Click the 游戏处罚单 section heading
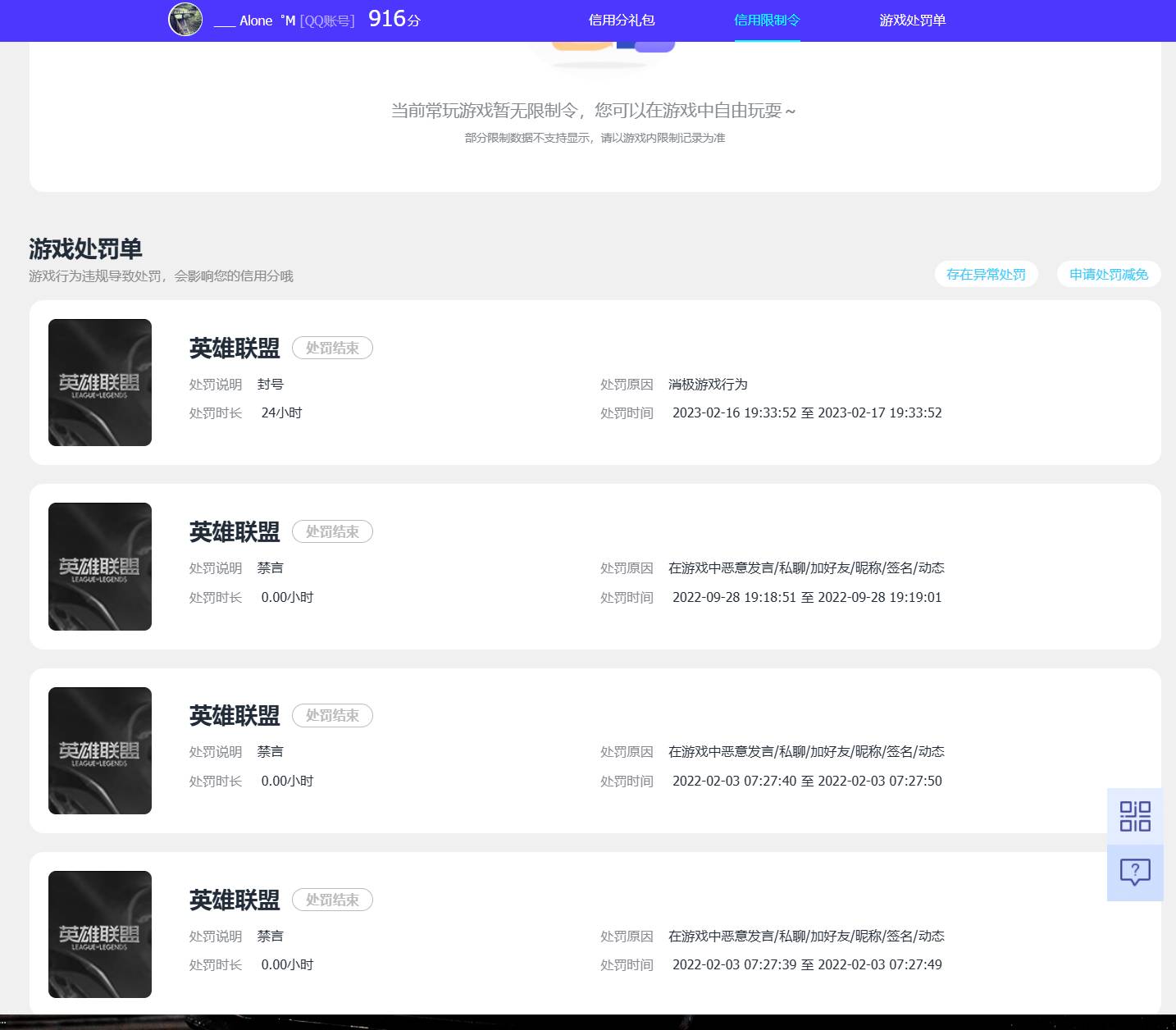 (85, 248)
